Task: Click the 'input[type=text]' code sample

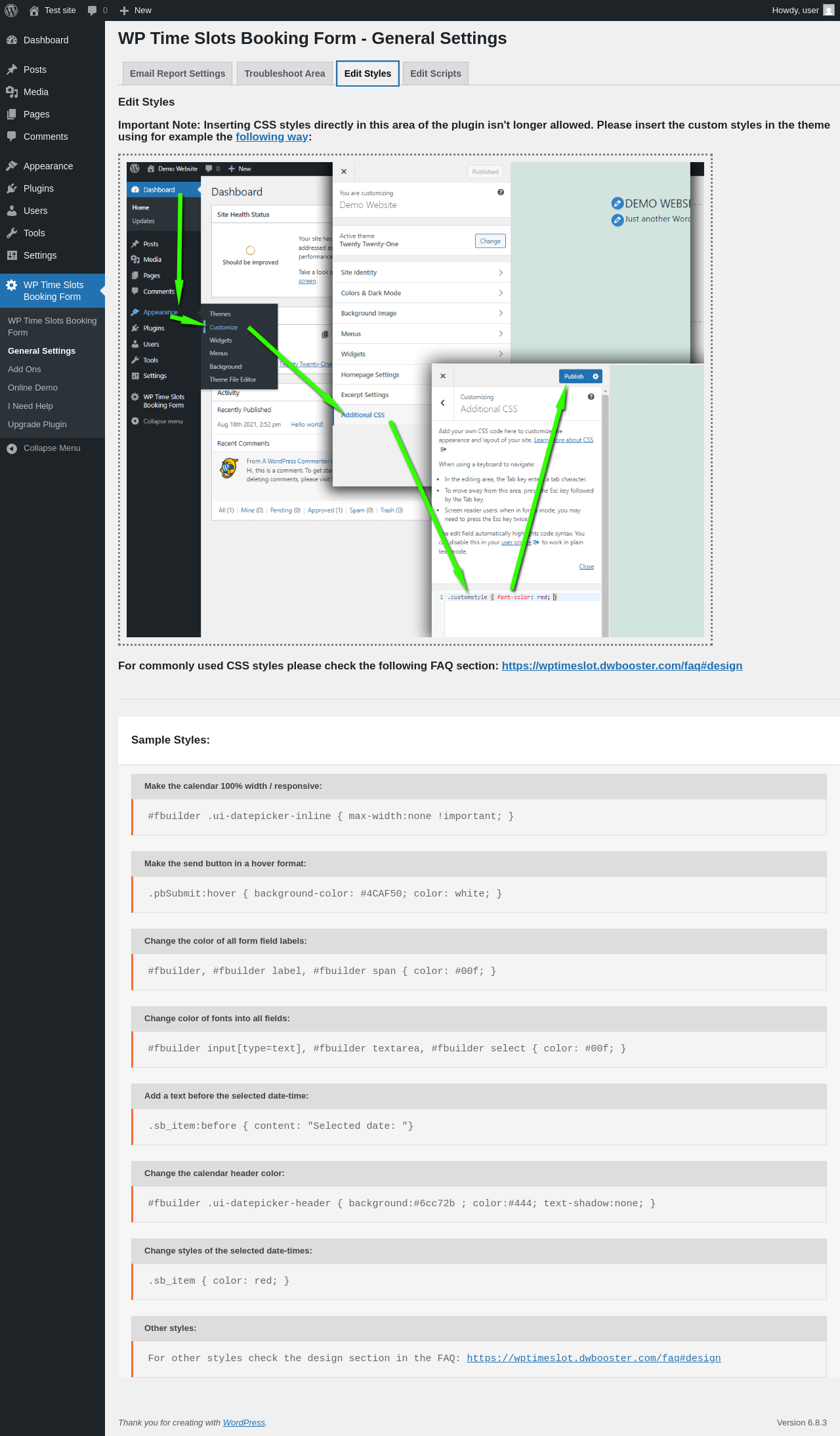Action: click(x=479, y=1049)
